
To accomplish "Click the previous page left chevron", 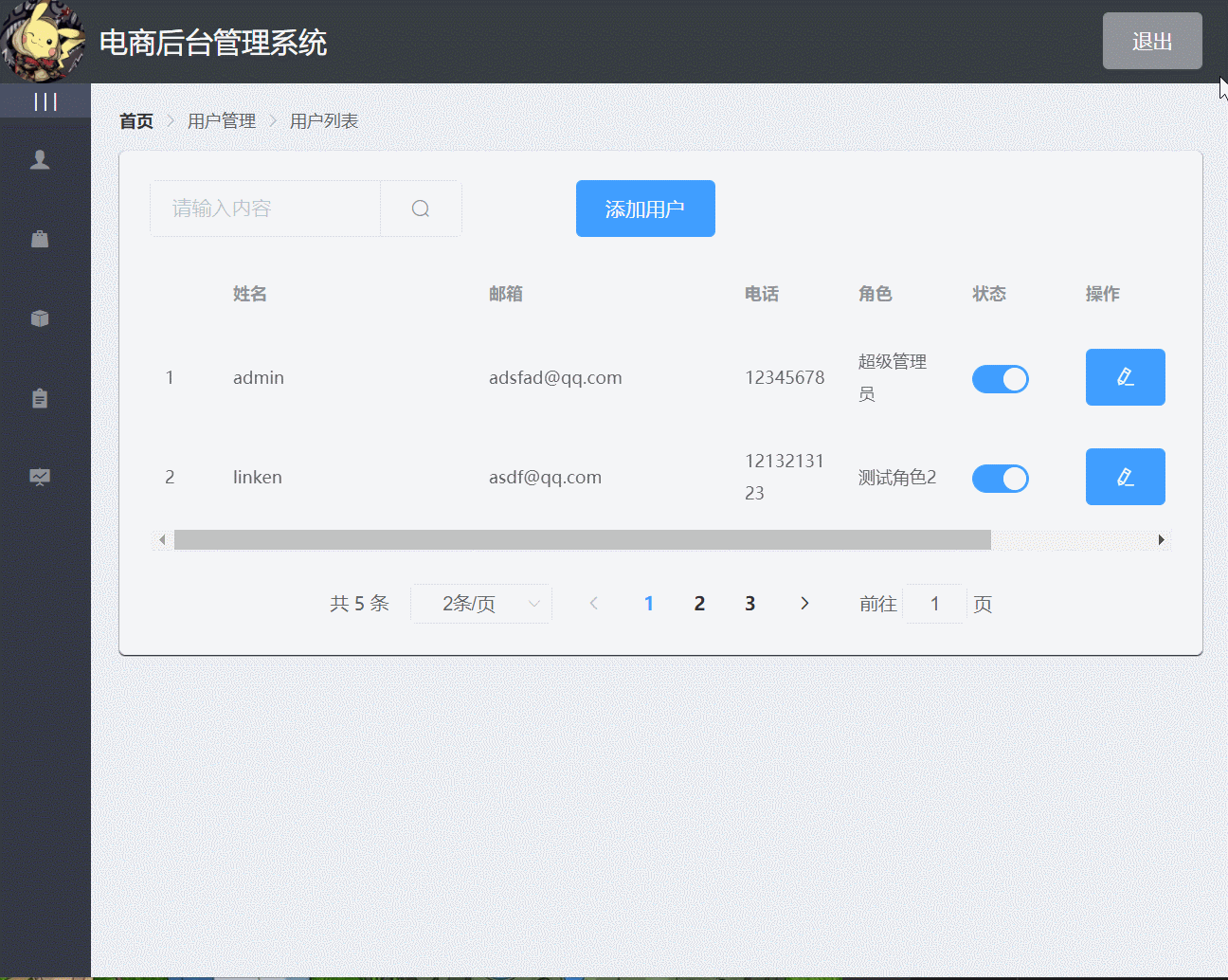I will click(x=594, y=604).
